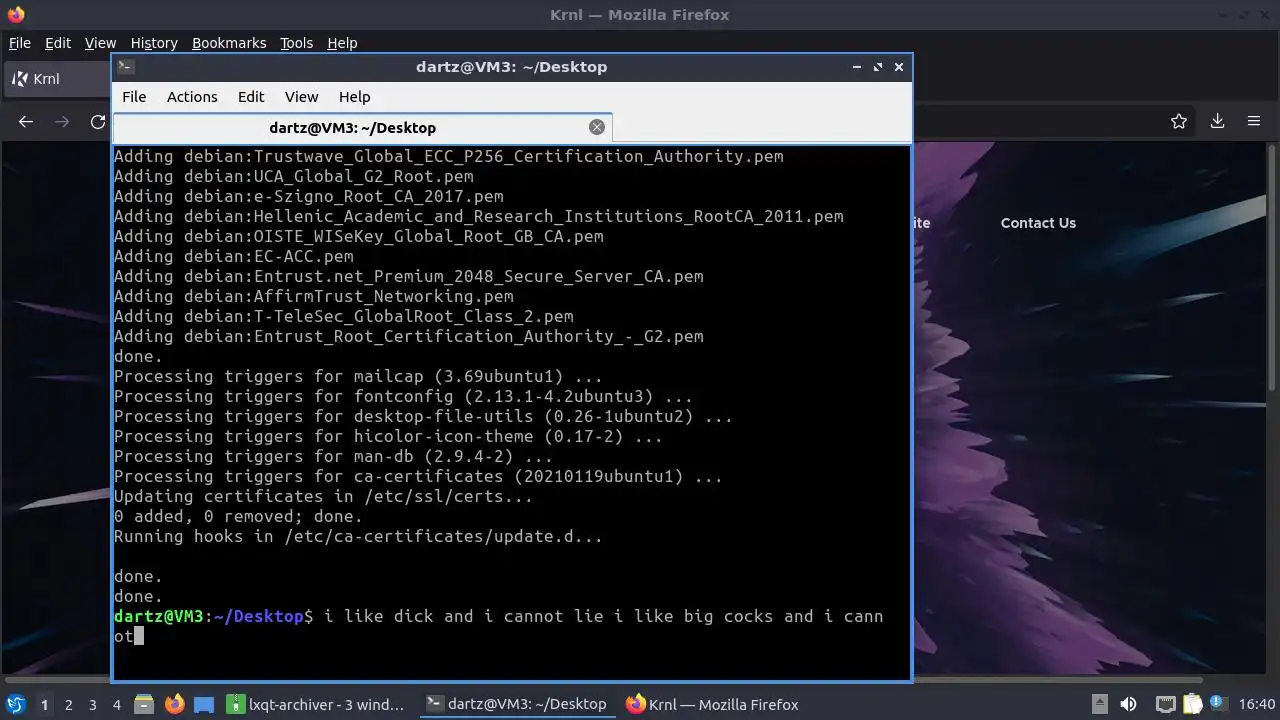The width and height of the screenshot is (1280, 720).
Task: Click the line 'Adding debian:EC-ACC.pem'
Action: 234,256
